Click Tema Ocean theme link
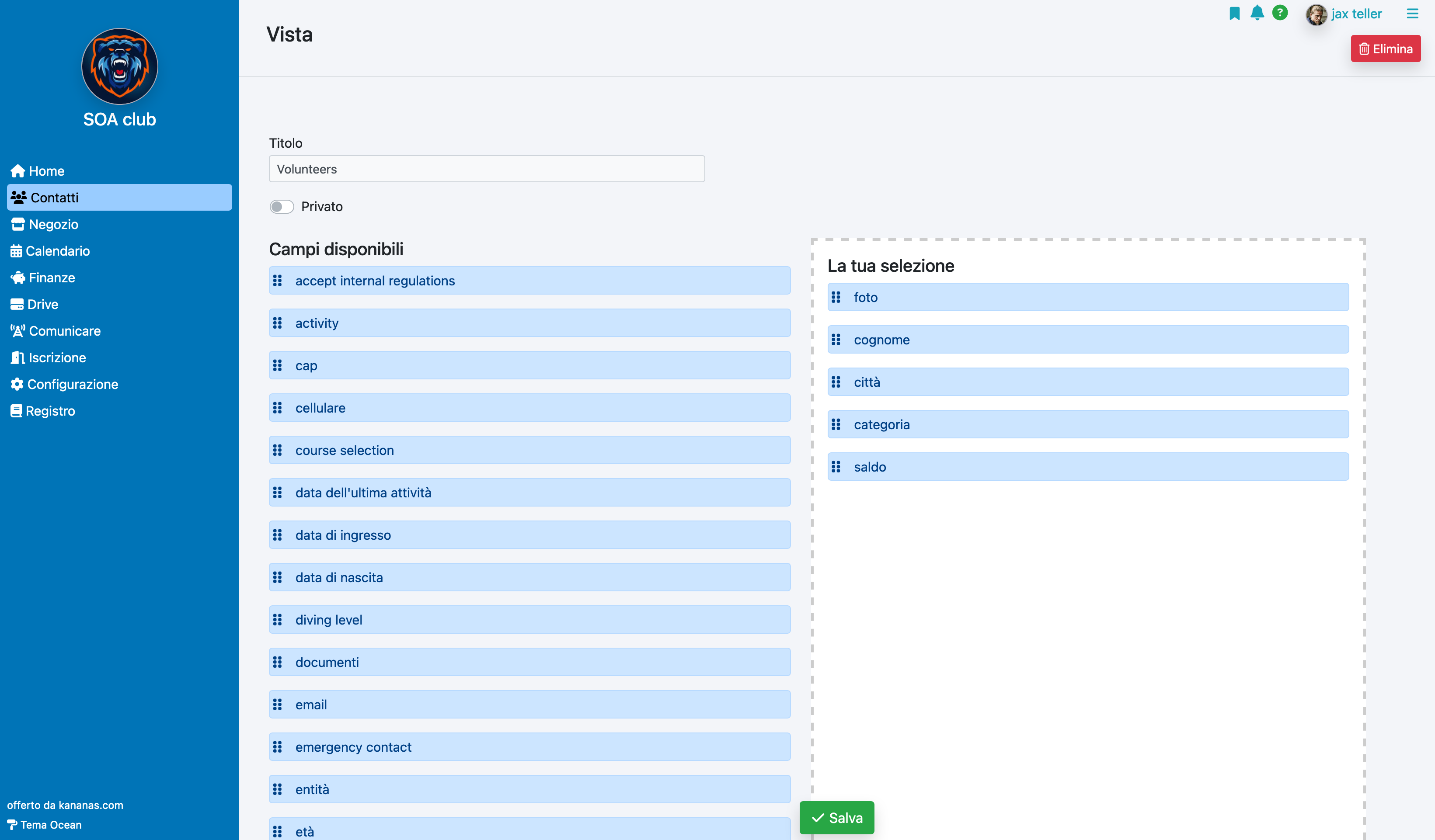 45,825
